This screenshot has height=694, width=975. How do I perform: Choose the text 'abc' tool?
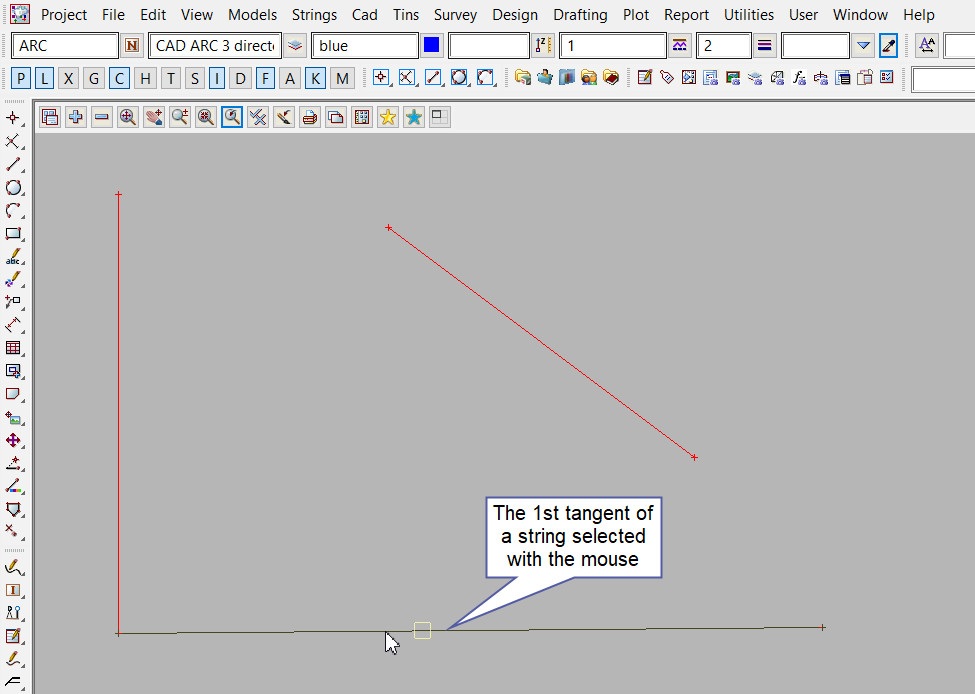[x=14, y=257]
